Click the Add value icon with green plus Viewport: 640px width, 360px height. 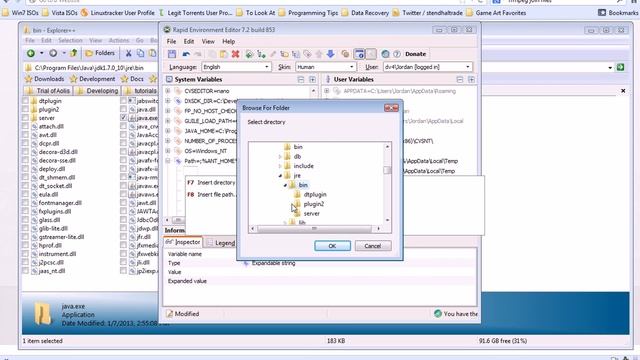(x=261, y=54)
